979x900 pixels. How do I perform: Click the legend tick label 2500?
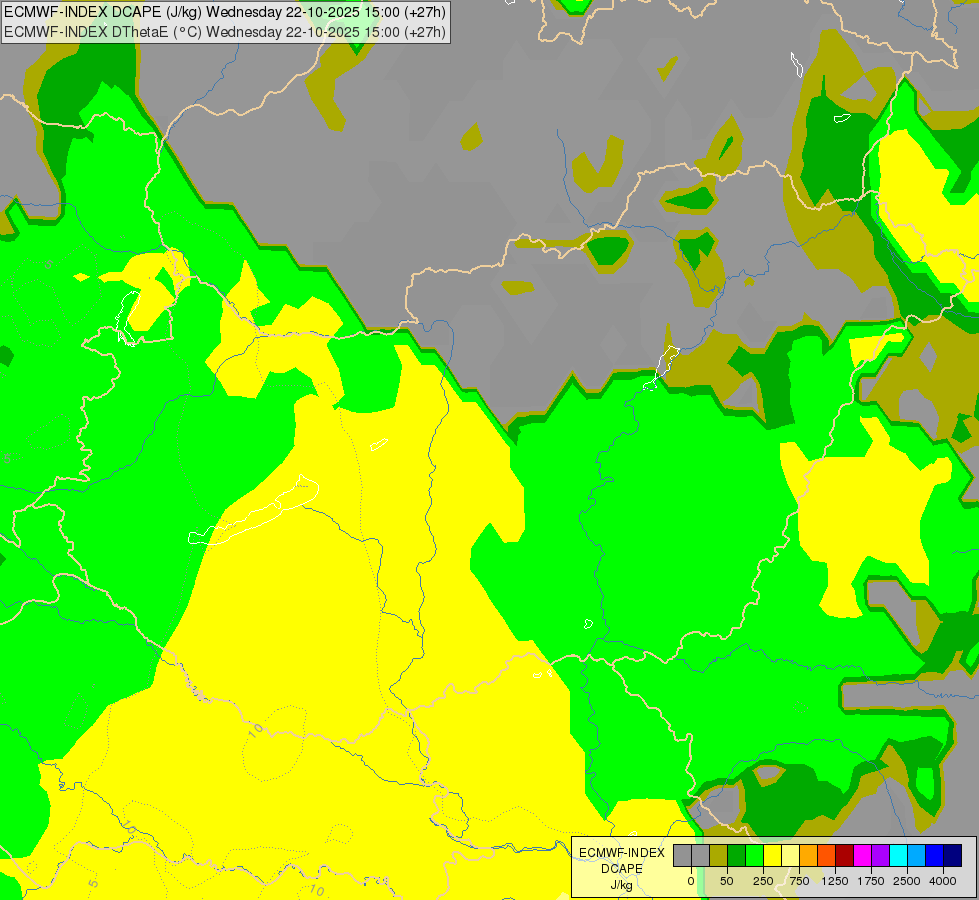[907, 881]
